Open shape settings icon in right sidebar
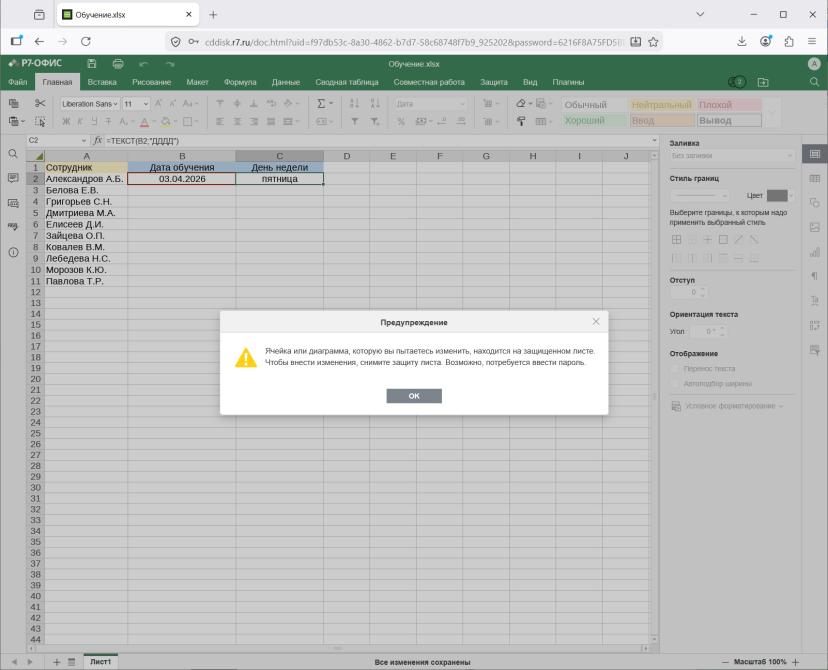Image resolution: width=828 pixels, height=670 pixels. tap(815, 203)
